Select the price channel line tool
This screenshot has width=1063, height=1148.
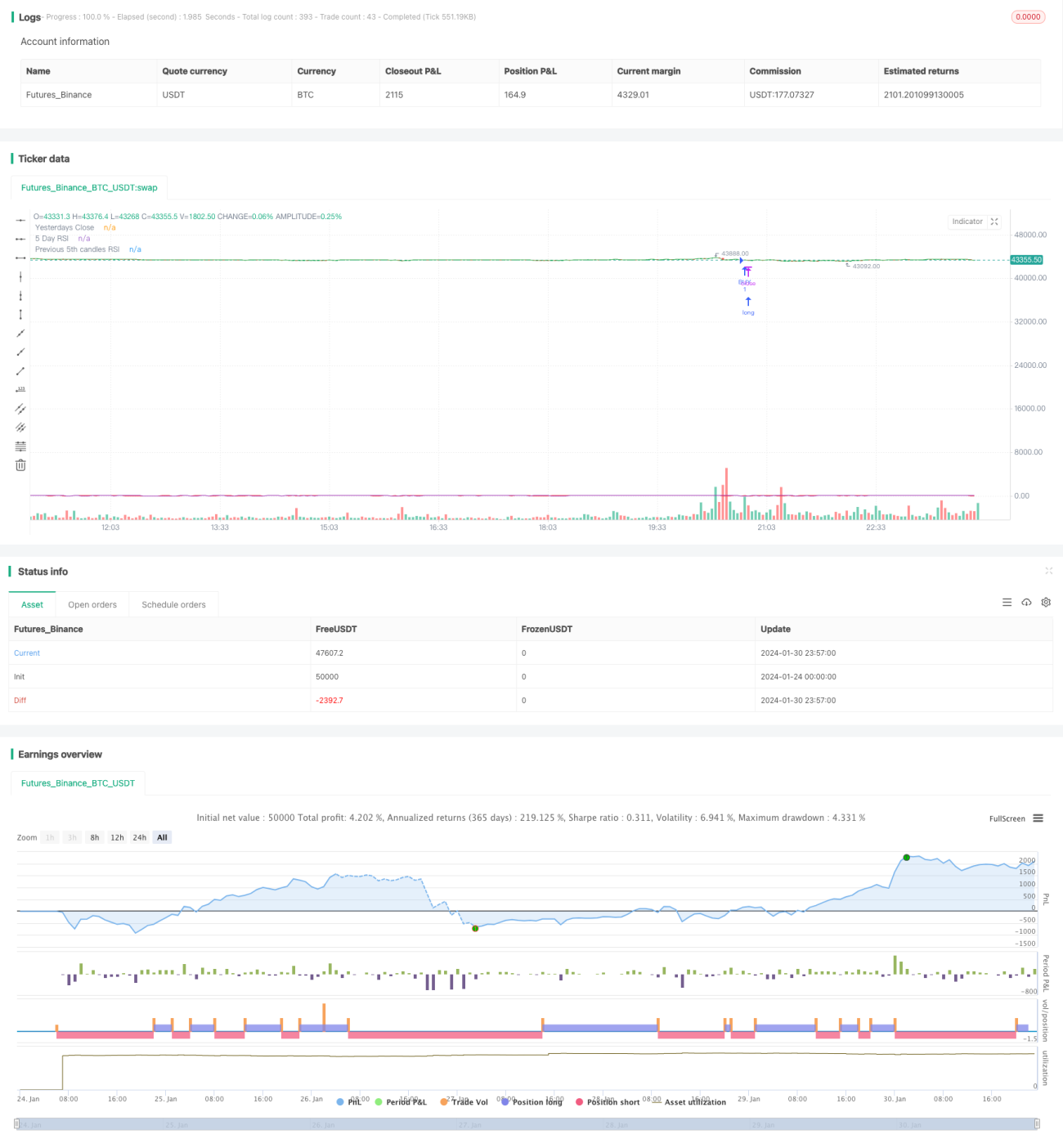tap(20, 408)
